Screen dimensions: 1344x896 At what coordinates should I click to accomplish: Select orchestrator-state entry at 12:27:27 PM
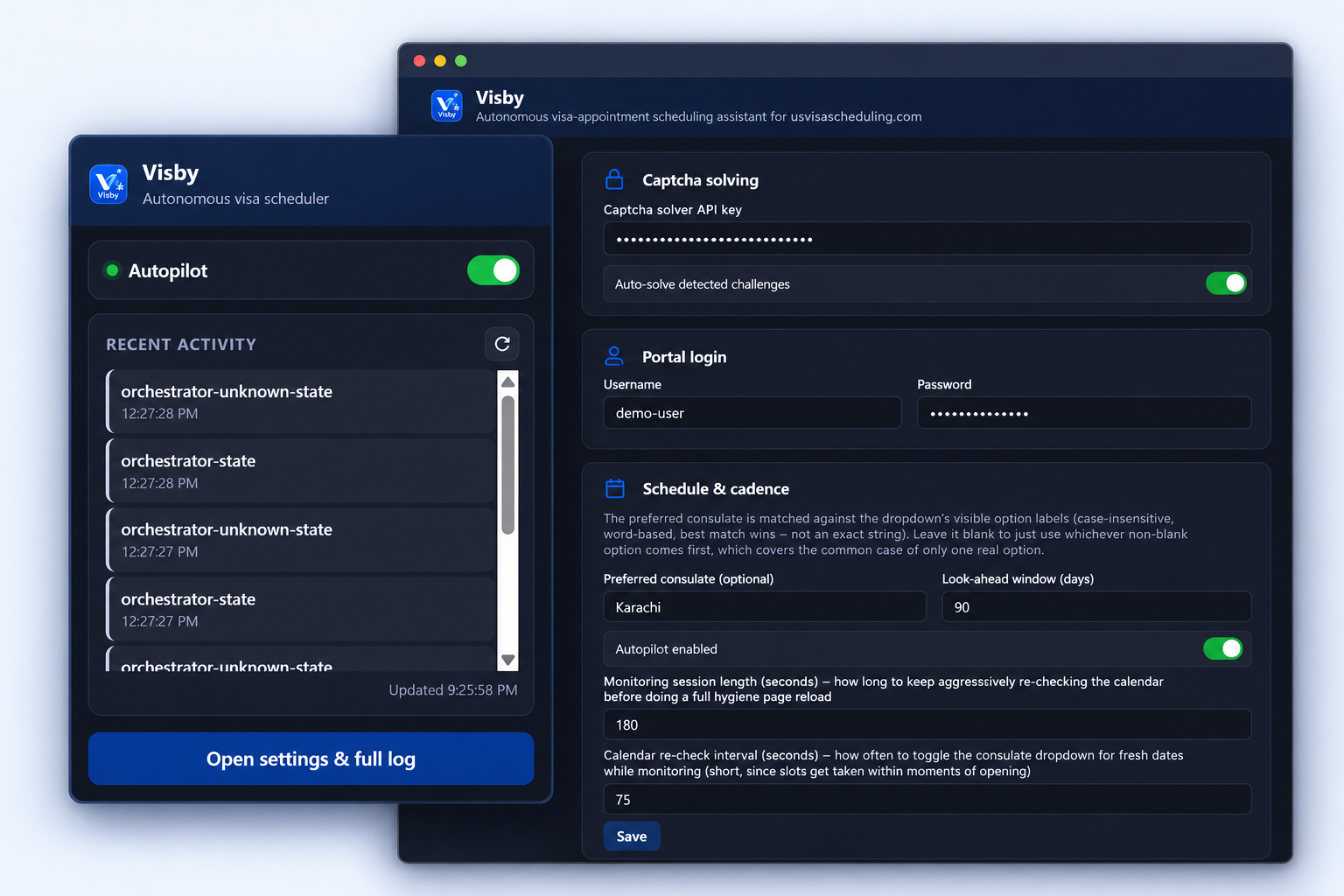(301, 609)
